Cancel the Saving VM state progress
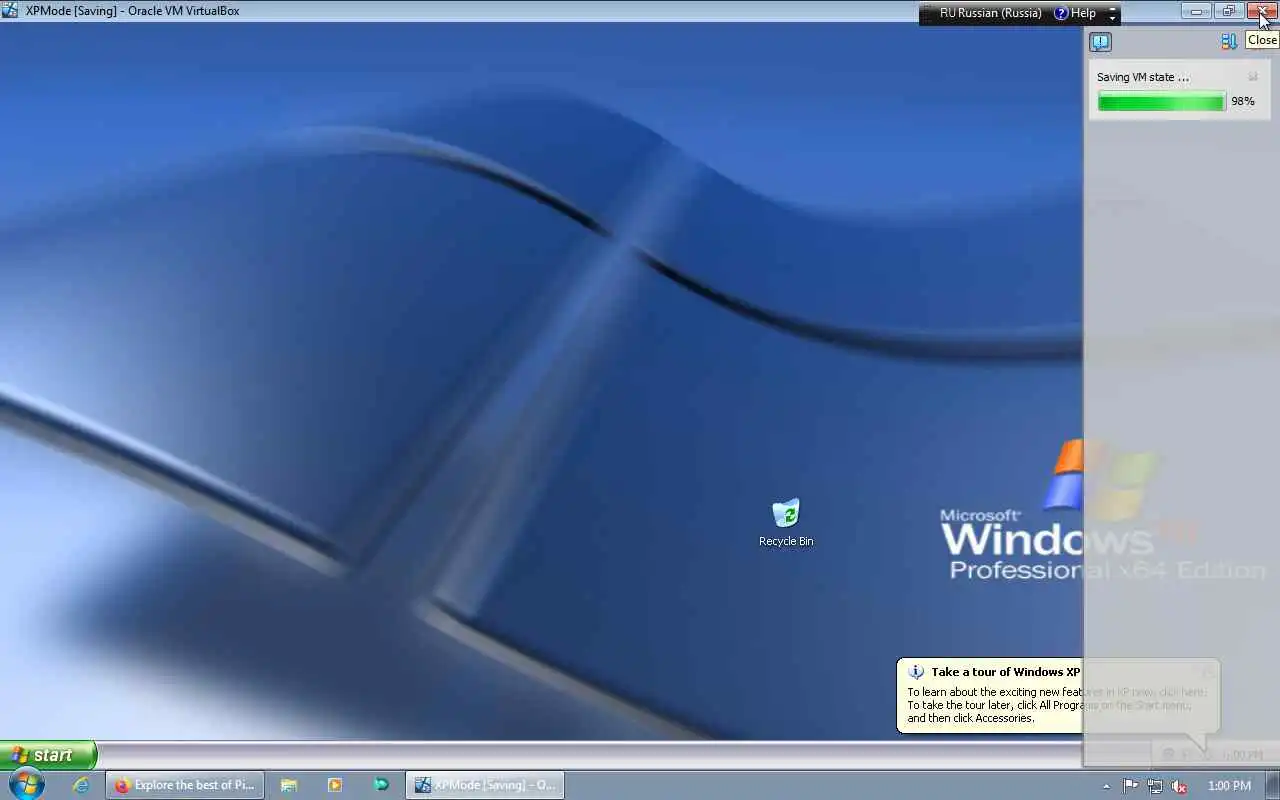Viewport: 1280px width, 800px height. tap(1253, 77)
